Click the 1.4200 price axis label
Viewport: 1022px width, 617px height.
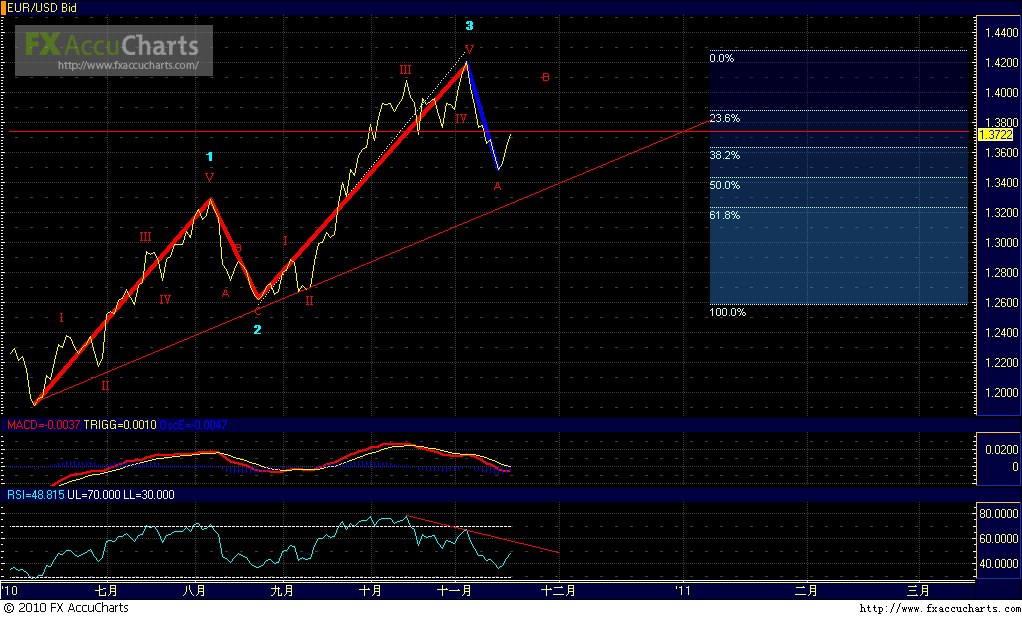click(1000, 63)
